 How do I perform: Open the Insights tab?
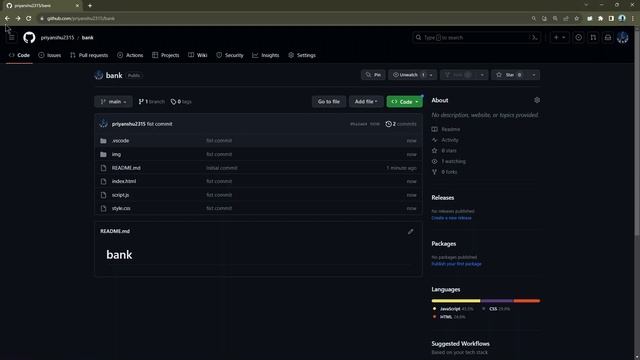[x=266, y=55]
